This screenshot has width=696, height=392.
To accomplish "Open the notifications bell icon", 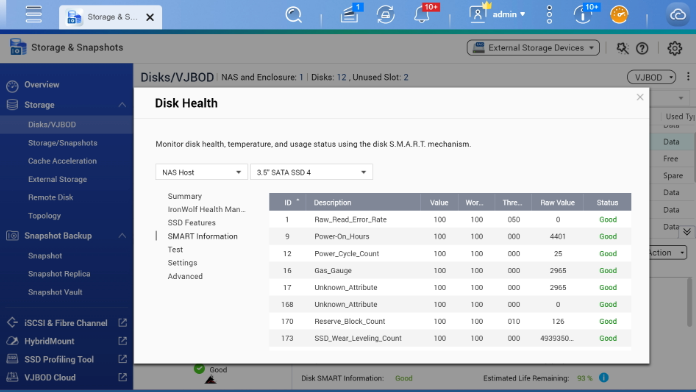I will click(x=422, y=14).
